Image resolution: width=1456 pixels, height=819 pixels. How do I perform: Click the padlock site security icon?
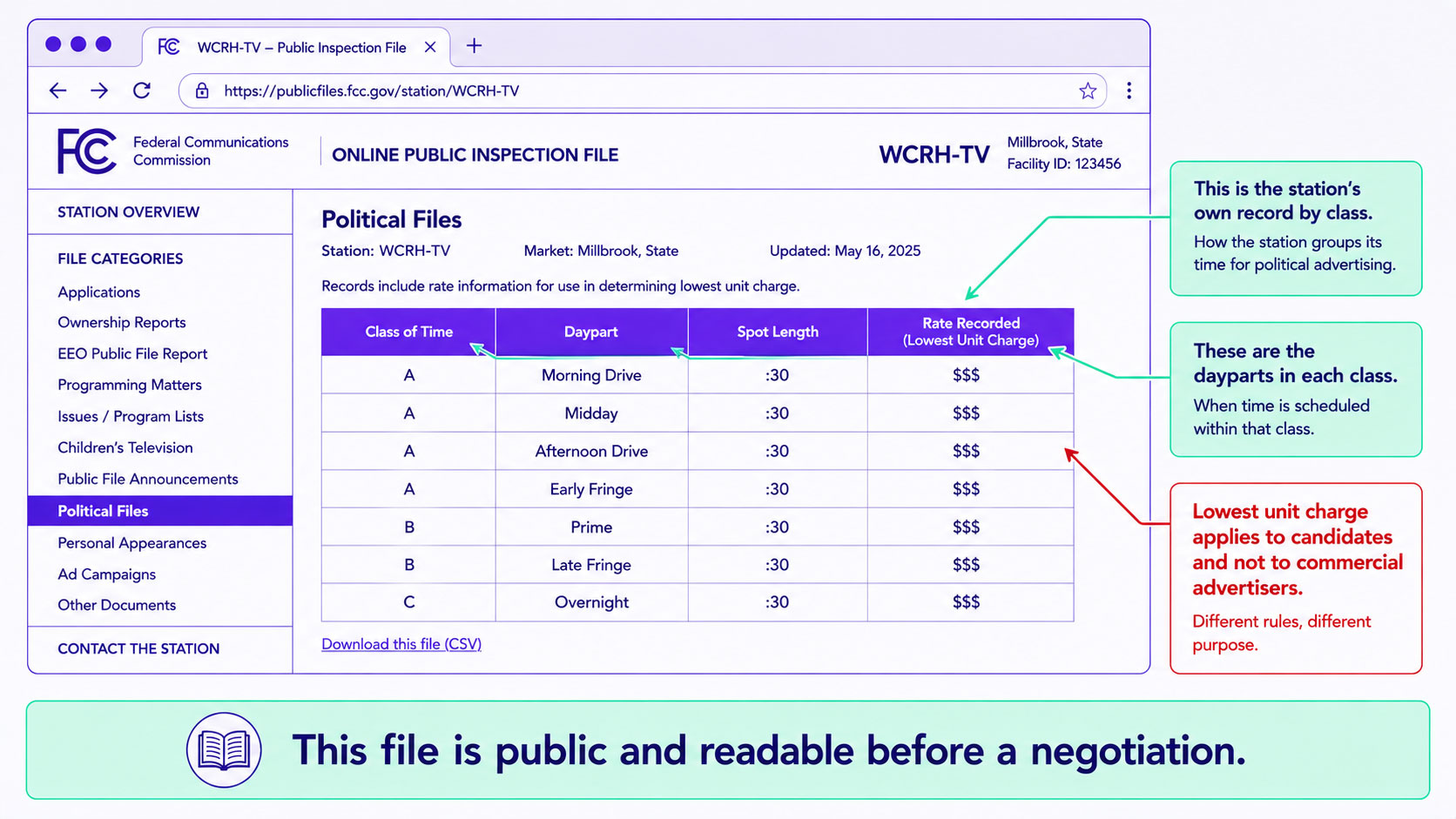click(202, 91)
